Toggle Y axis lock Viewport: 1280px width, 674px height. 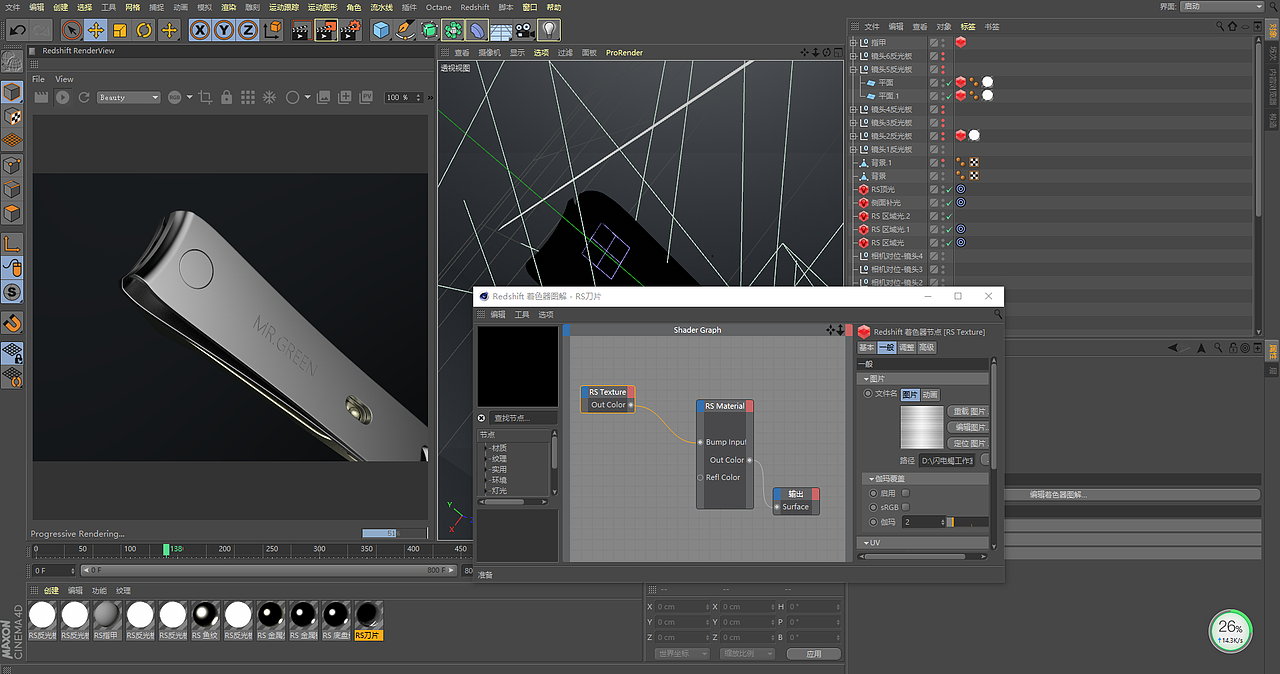click(224, 30)
